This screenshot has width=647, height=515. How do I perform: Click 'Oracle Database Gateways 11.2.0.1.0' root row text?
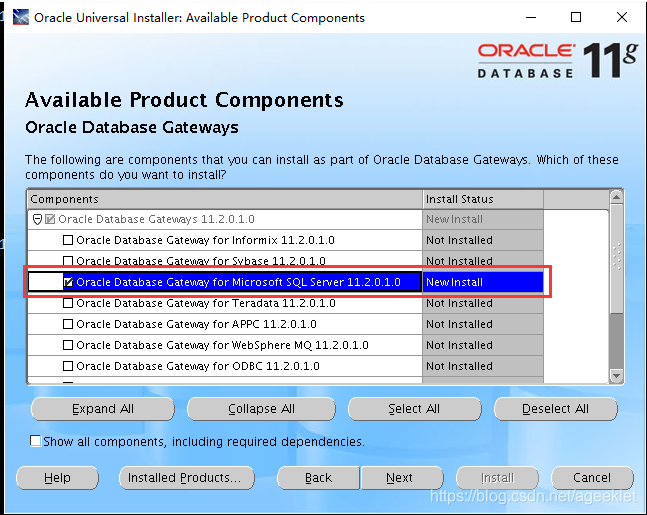[x=156, y=219]
